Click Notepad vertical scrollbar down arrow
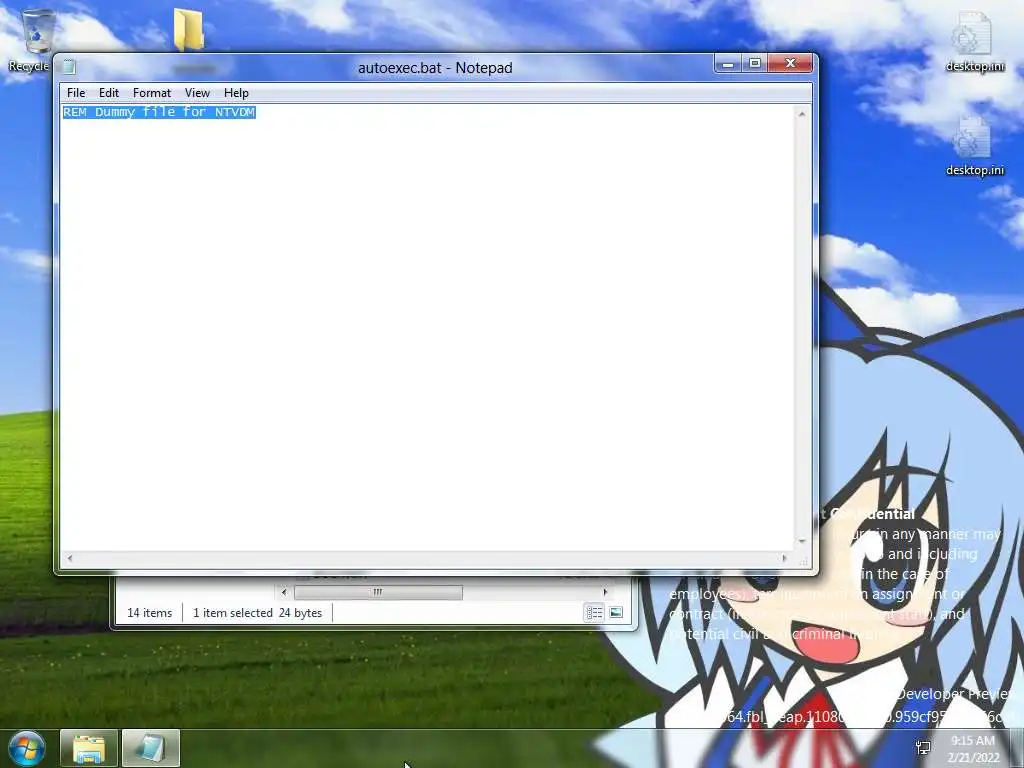This screenshot has height=768, width=1024. pyautogui.click(x=802, y=541)
